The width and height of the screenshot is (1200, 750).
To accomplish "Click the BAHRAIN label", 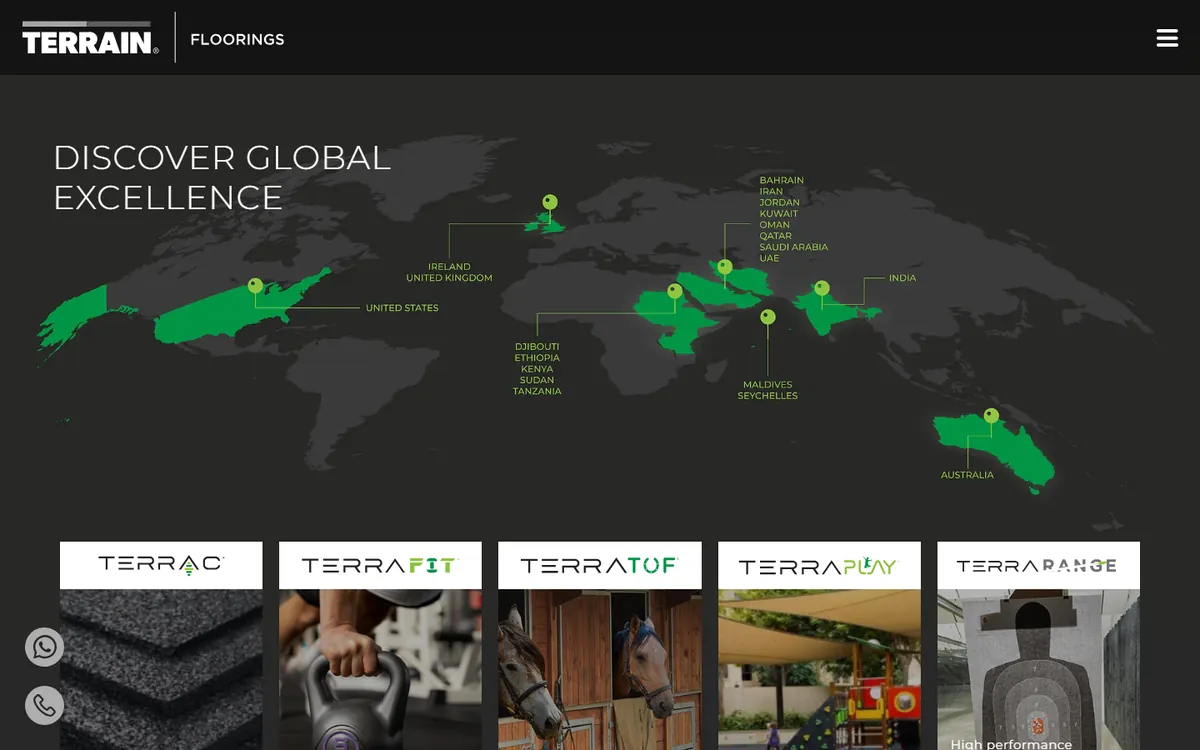I will coord(781,181).
